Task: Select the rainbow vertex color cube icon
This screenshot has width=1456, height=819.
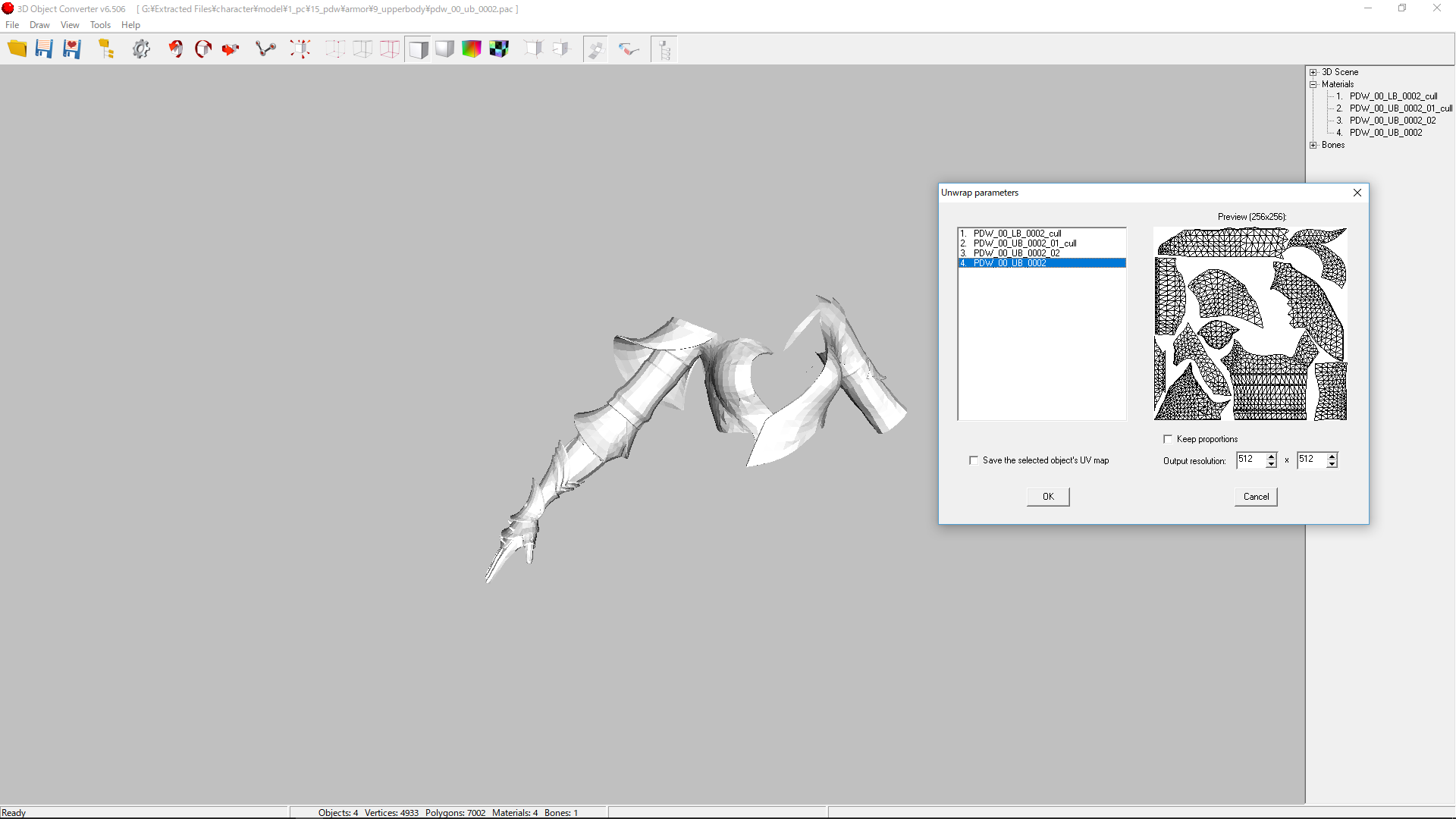Action: [x=472, y=49]
